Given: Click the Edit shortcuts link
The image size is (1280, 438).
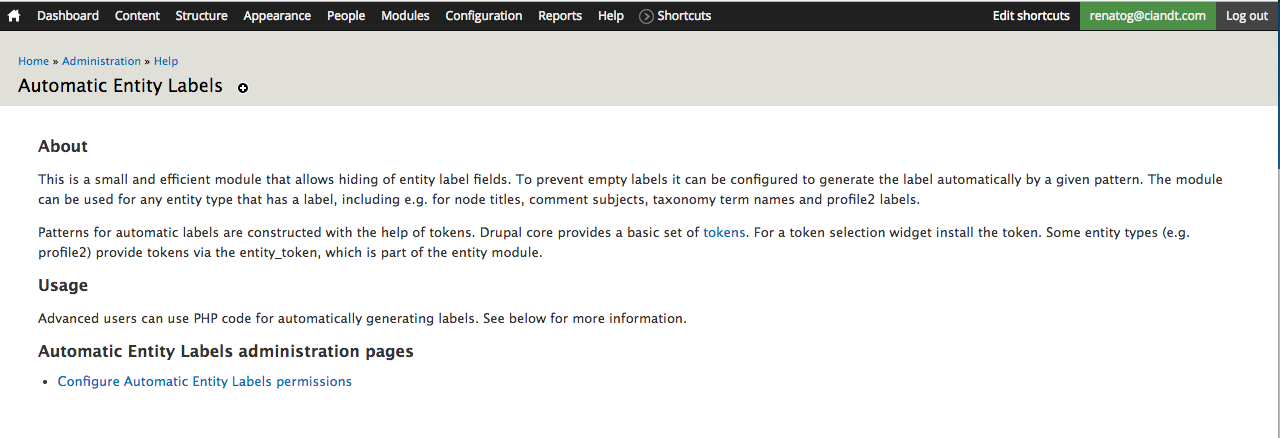Looking at the screenshot, I should (x=1031, y=16).
